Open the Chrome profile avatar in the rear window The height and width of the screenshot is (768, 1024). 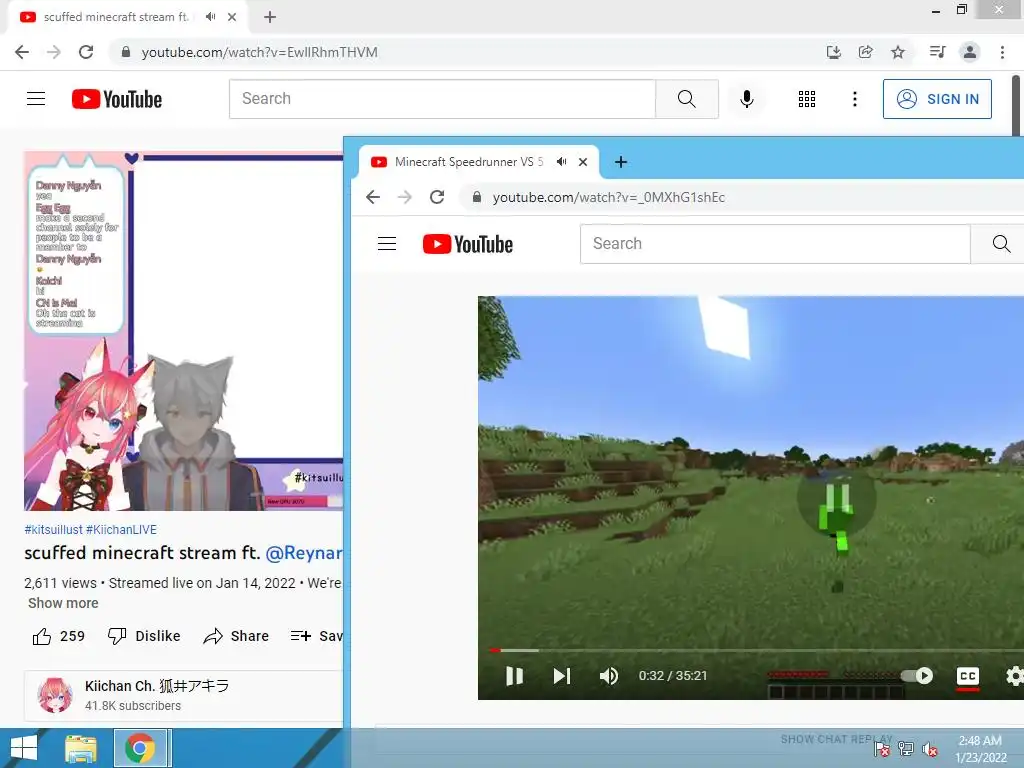[970, 52]
